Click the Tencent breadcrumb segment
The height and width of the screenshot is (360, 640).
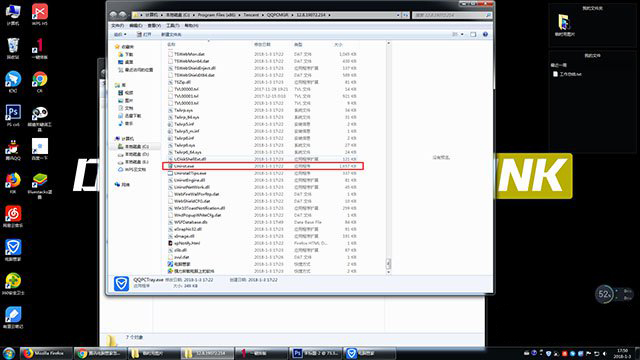point(251,15)
